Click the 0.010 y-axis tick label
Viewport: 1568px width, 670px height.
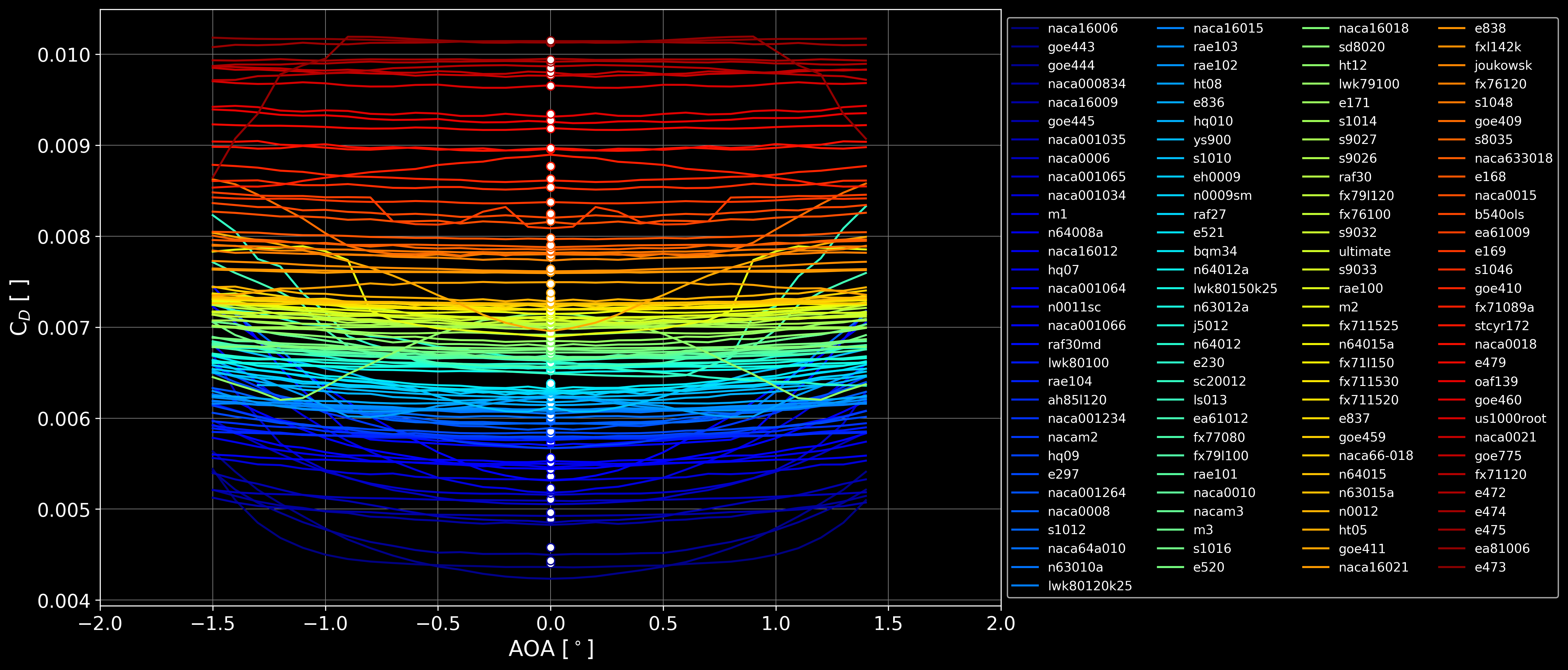tap(63, 55)
